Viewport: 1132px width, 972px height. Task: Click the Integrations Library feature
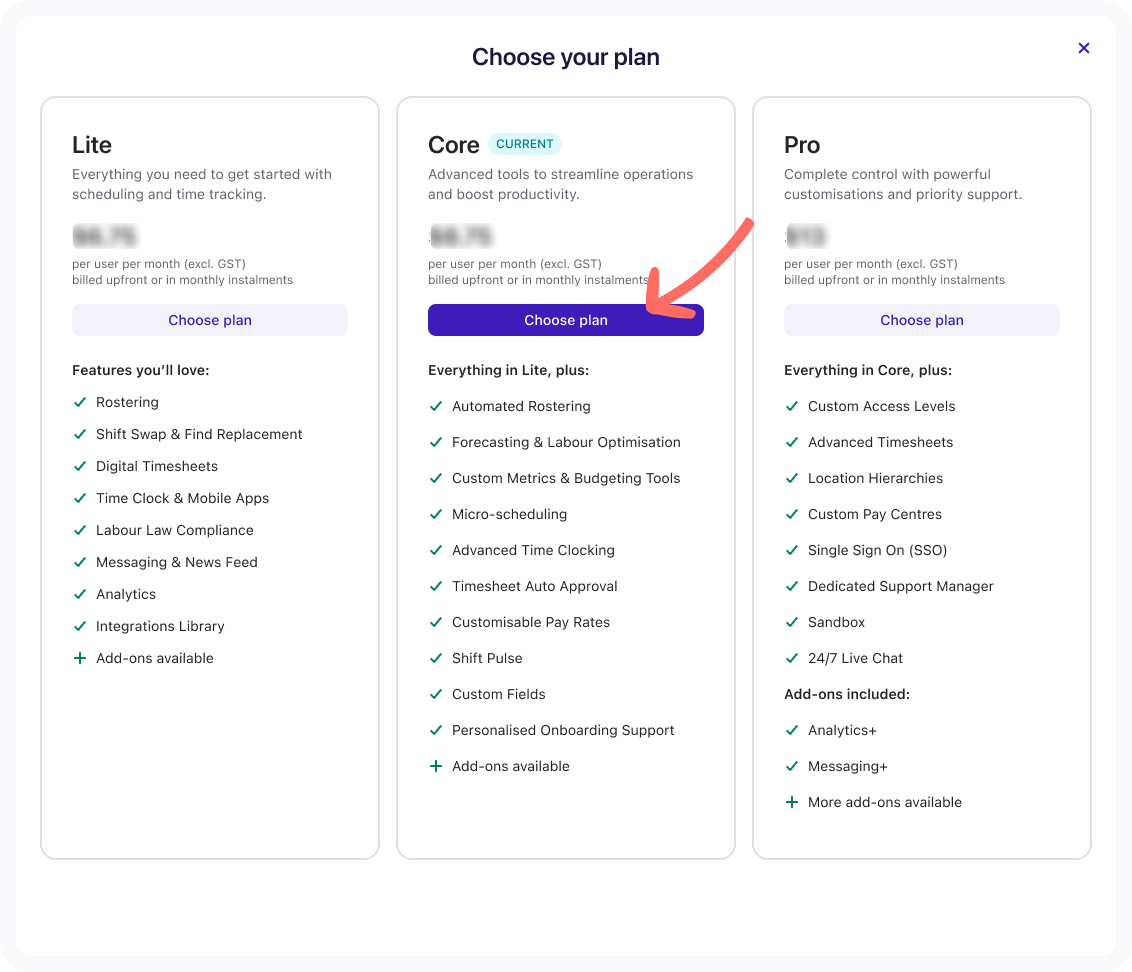pos(160,626)
